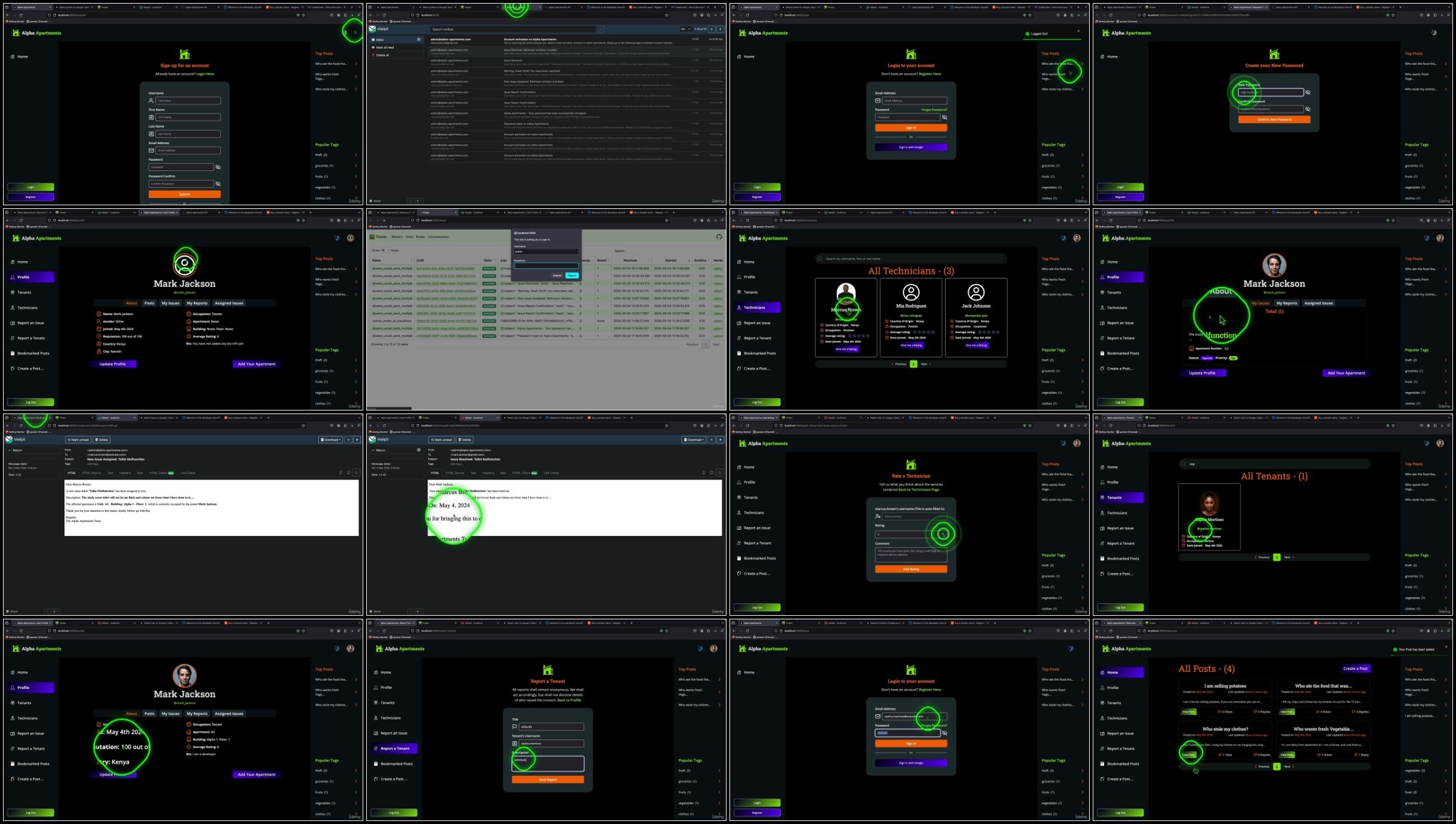Toggle Confirm Password visibility eye on Create Password form

(x=1308, y=109)
